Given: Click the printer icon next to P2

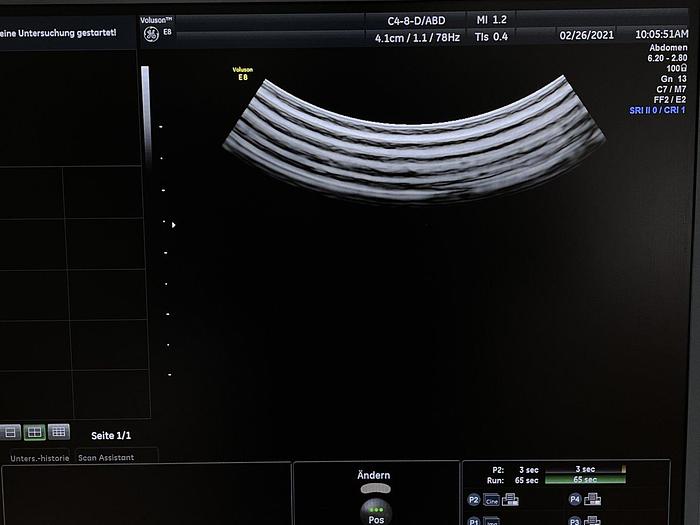Looking at the screenshot, I should [x=510, y=500].
